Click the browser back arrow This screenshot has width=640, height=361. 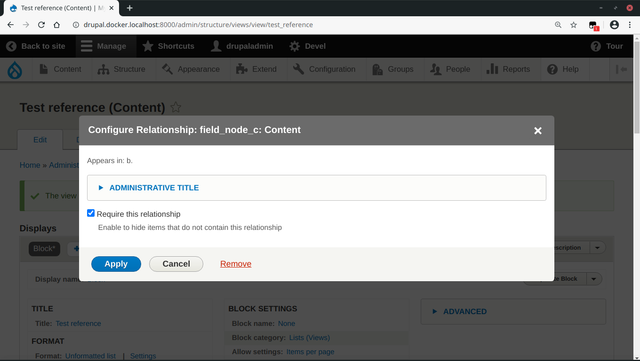[11, 25]
